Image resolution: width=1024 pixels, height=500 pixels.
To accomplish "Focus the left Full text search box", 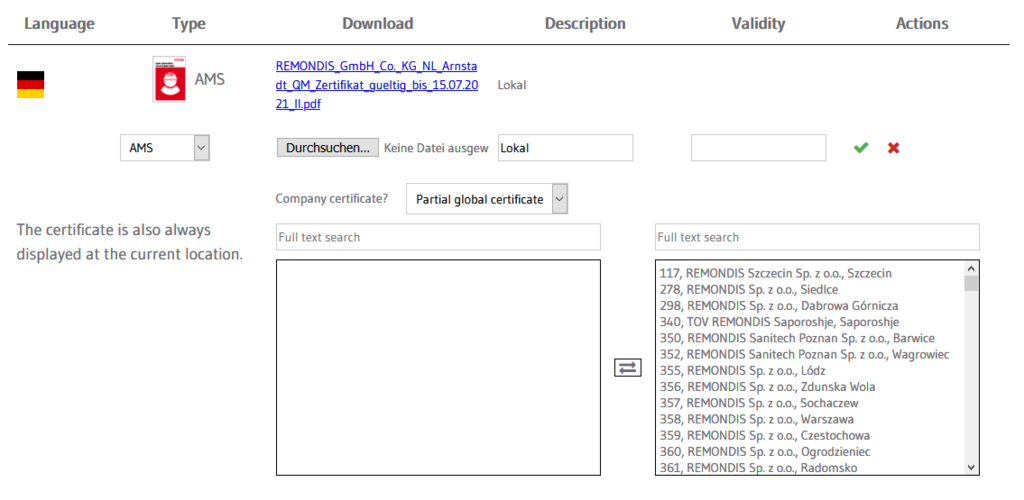I will tap(438, 237).
